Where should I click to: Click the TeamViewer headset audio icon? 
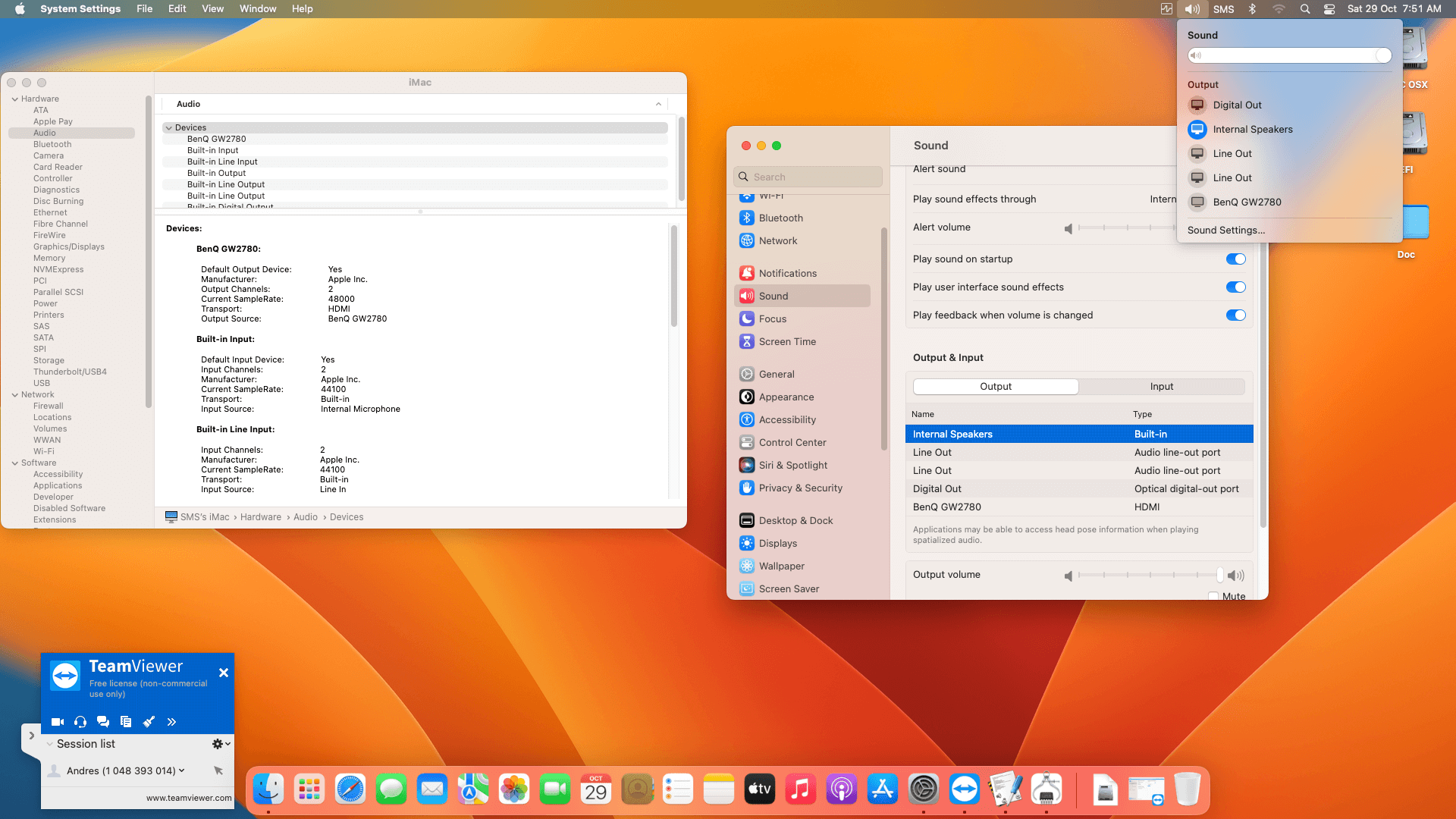pyautogui.click(x=80, y=722)
